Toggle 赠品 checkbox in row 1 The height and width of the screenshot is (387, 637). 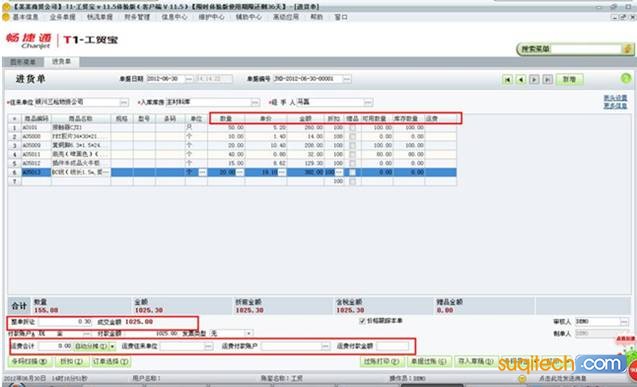(x=353, y=128)
